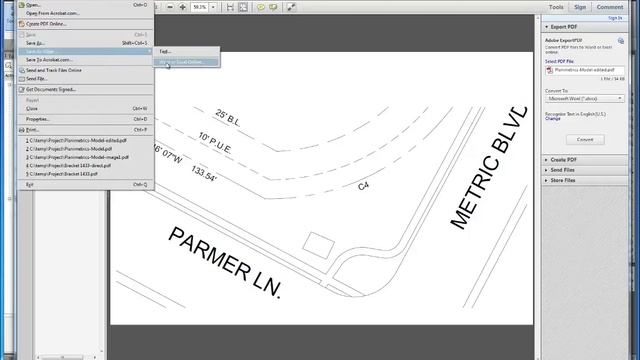Choose Close from the File menu
The width and height of the screenshot is (640, 360).
click(x=85, y=109)
